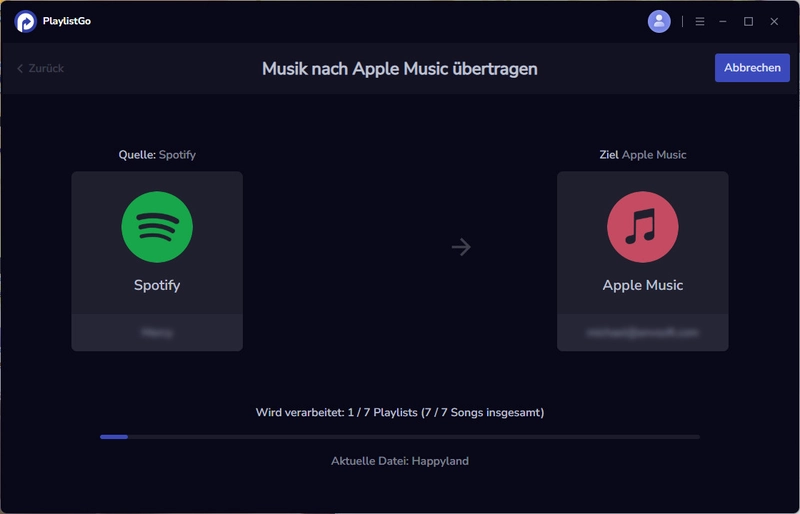Select the Spotify source card label
800x514 pixels.
coord(157,285)
